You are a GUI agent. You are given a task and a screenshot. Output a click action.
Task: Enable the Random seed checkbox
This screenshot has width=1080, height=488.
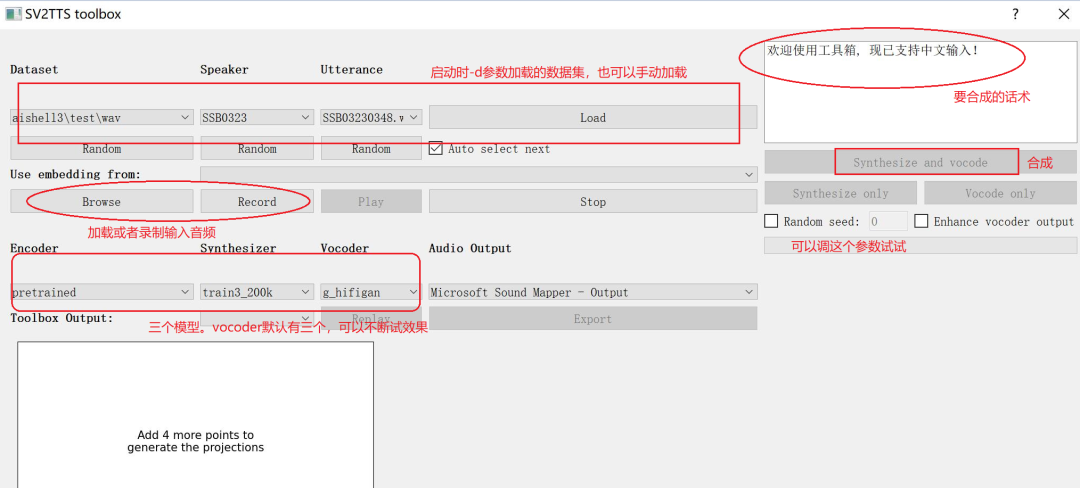pos(771,221)
